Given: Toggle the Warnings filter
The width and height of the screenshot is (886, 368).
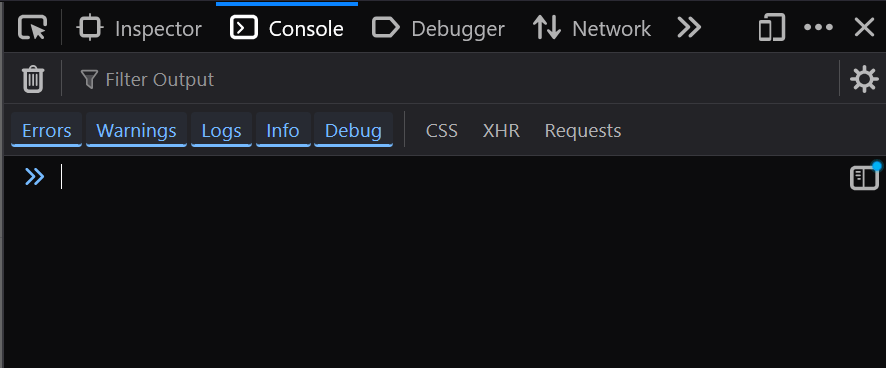Looking at the screenshot, I should click(x=136, y=131).
